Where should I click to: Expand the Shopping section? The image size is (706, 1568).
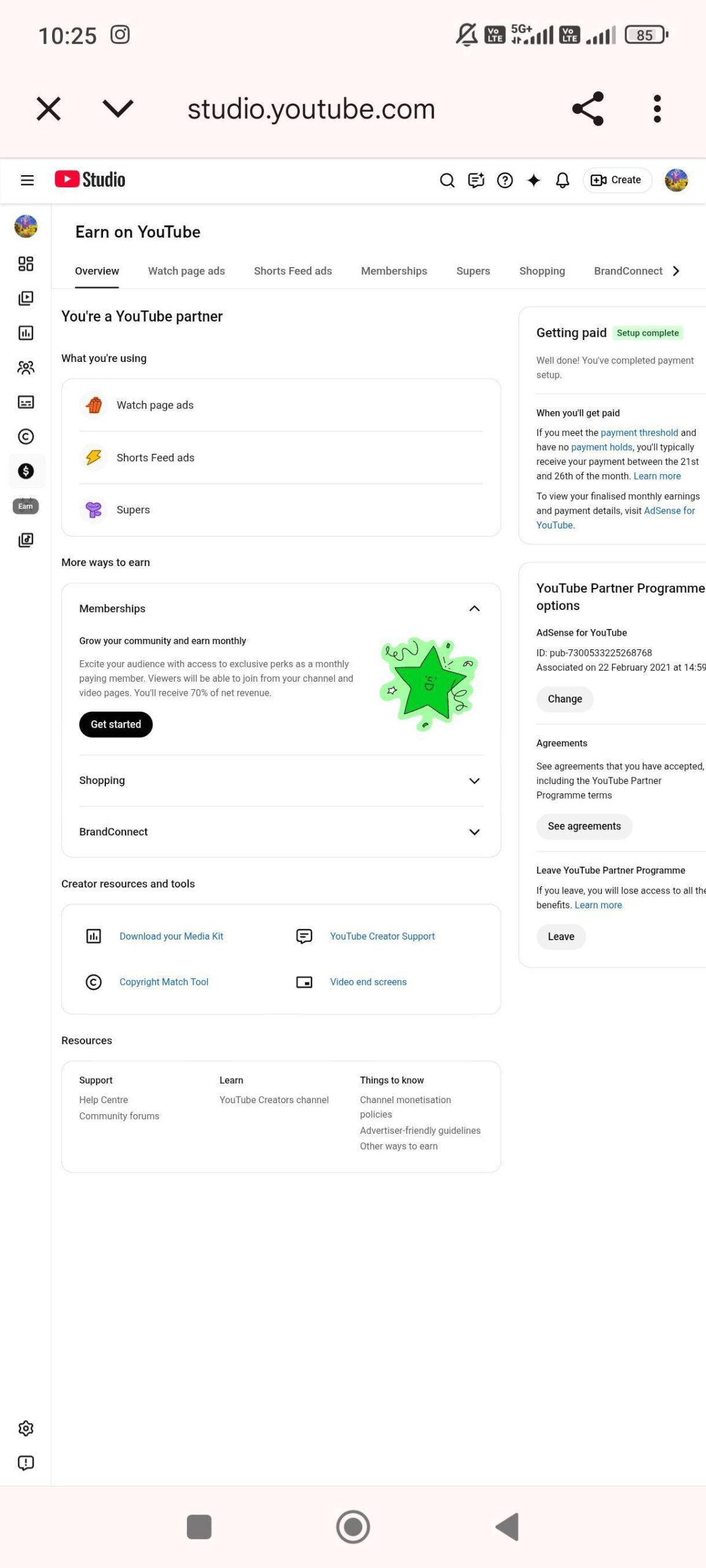tap(474, 780)
